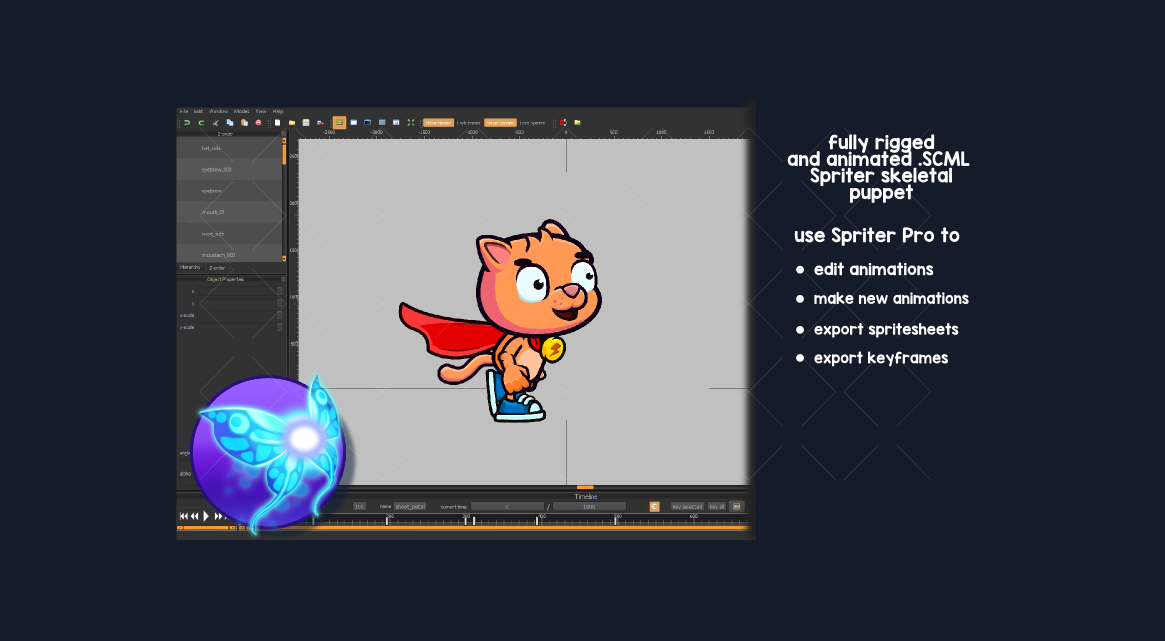Open the Help menu
The height and width of the screenshot is (641, 1165).
[x=278, y=111]
